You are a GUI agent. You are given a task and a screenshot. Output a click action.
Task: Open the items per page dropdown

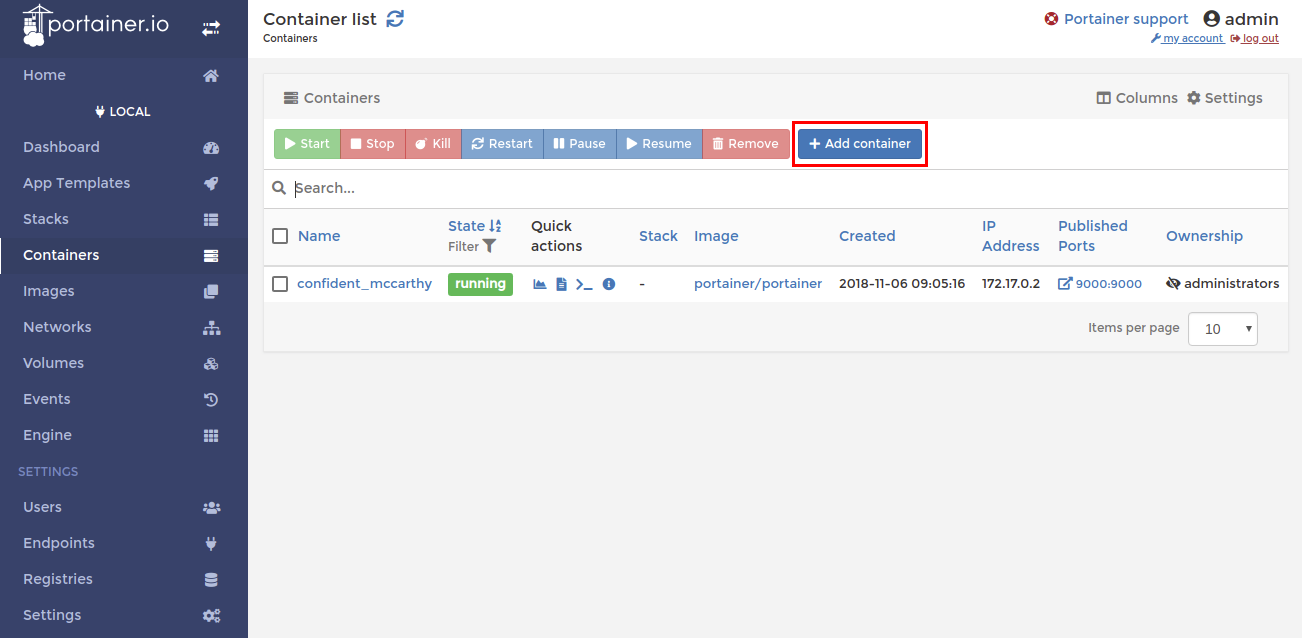(1222, 329)
